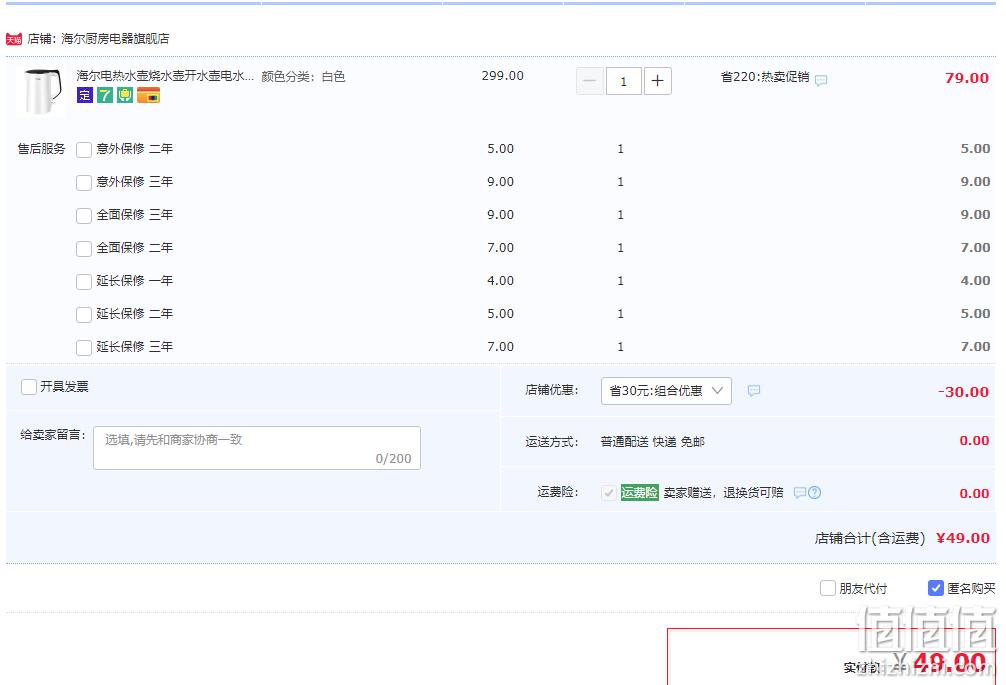This screenshot has height=685, width=1006.
Task: Click the 颜色分类:白色 color text
Action: point(303,77)
